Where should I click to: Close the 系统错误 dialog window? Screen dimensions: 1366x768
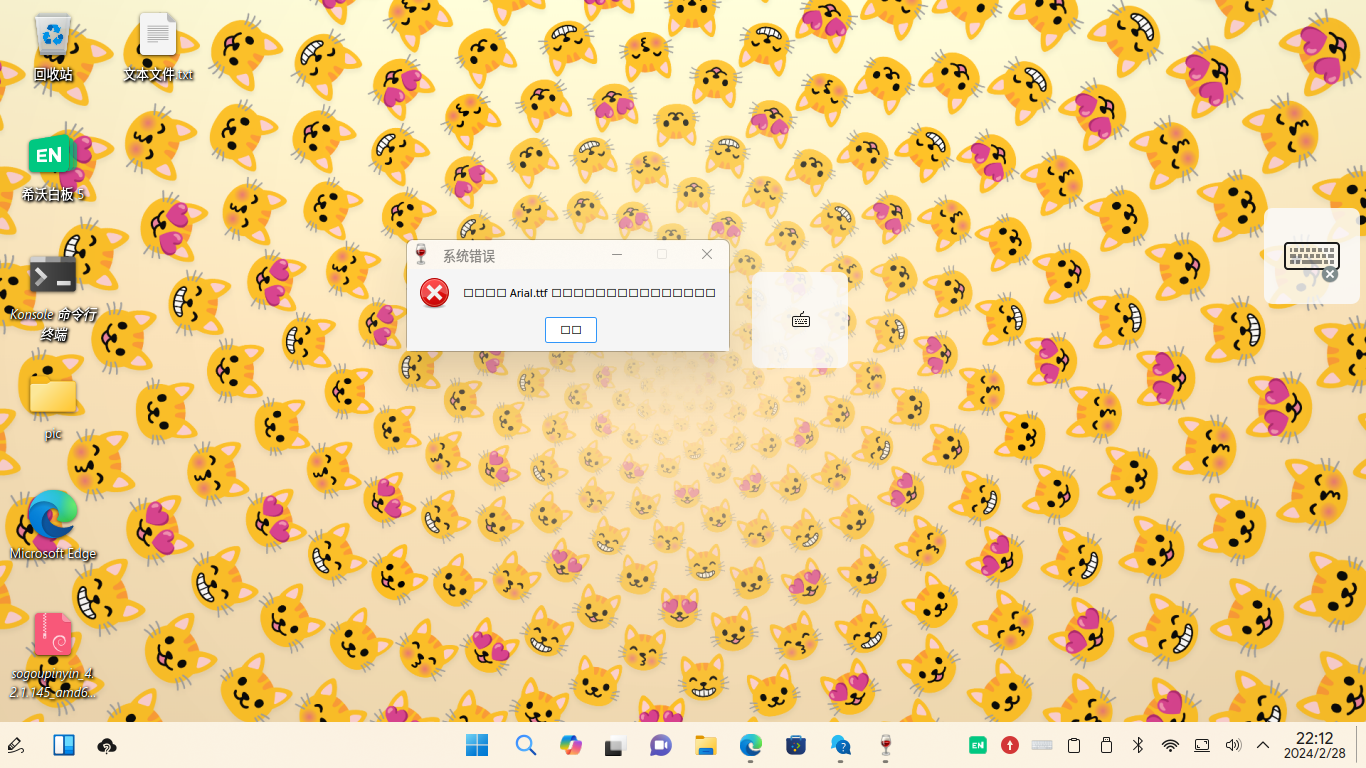coord(707,254)
